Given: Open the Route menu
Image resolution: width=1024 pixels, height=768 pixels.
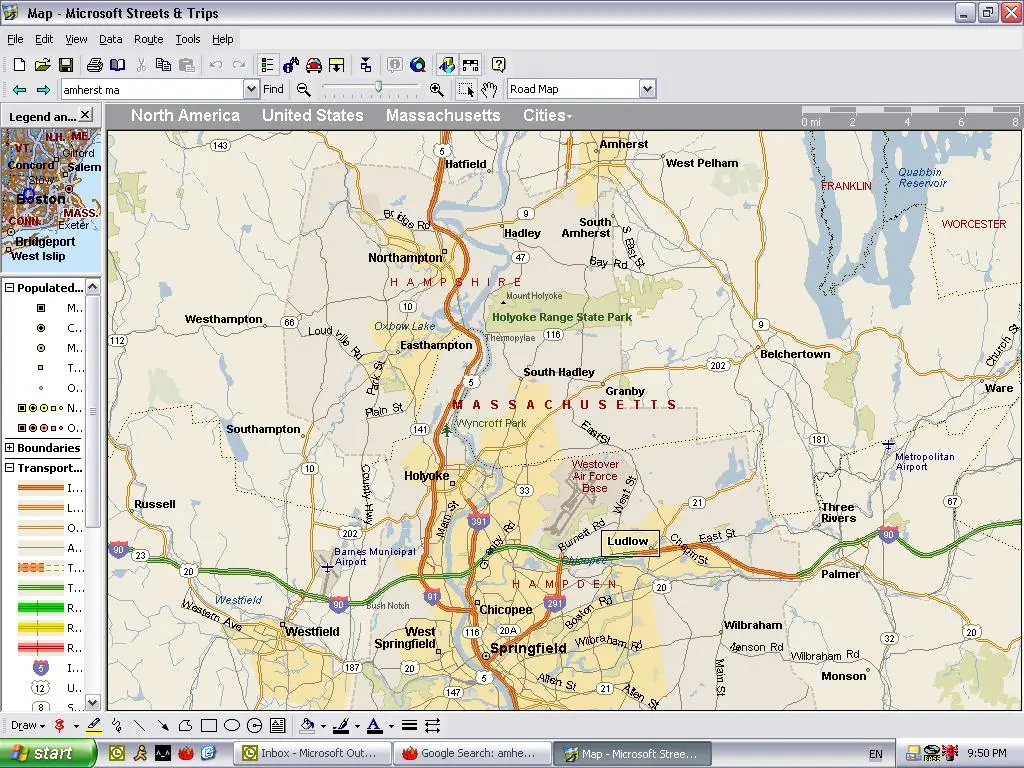Looking at the screenshot, I should (x=148, y=39).
